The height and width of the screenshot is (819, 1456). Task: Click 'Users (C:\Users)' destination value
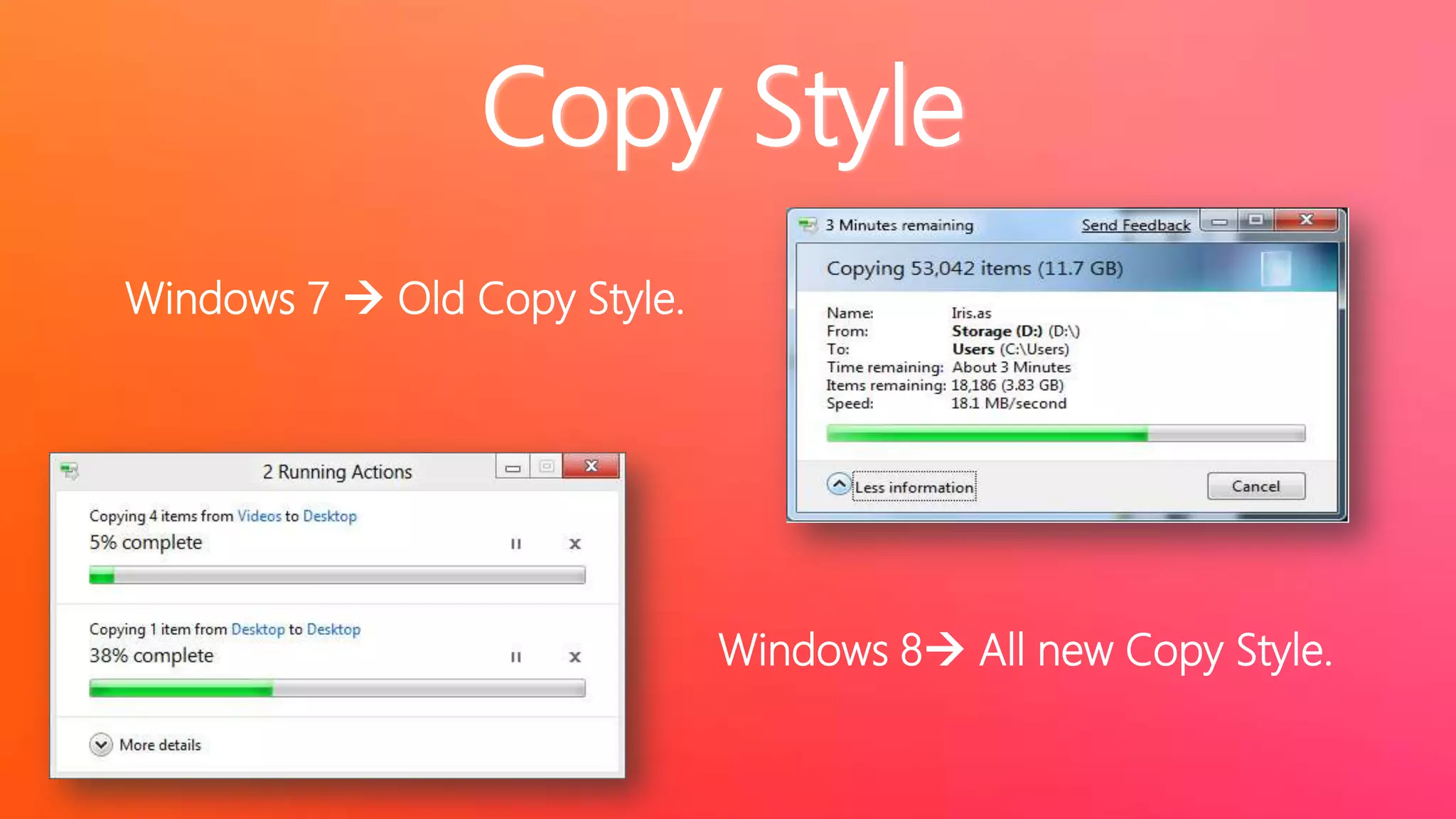point(1010,350)
